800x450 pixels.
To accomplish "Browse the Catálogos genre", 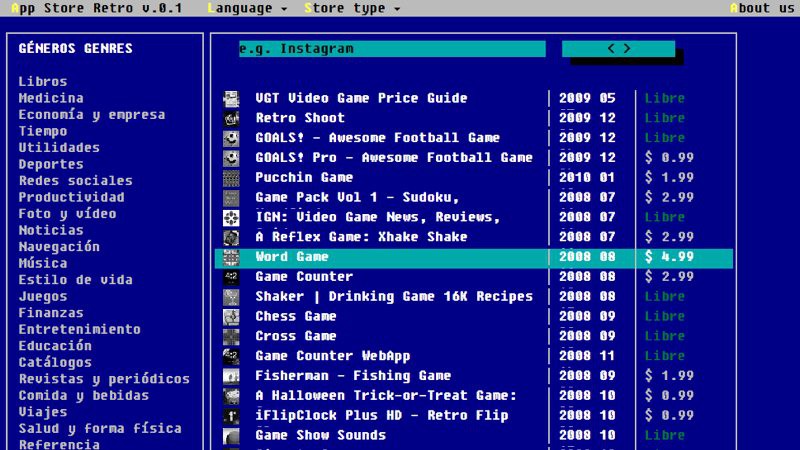I will click(55, 362).
